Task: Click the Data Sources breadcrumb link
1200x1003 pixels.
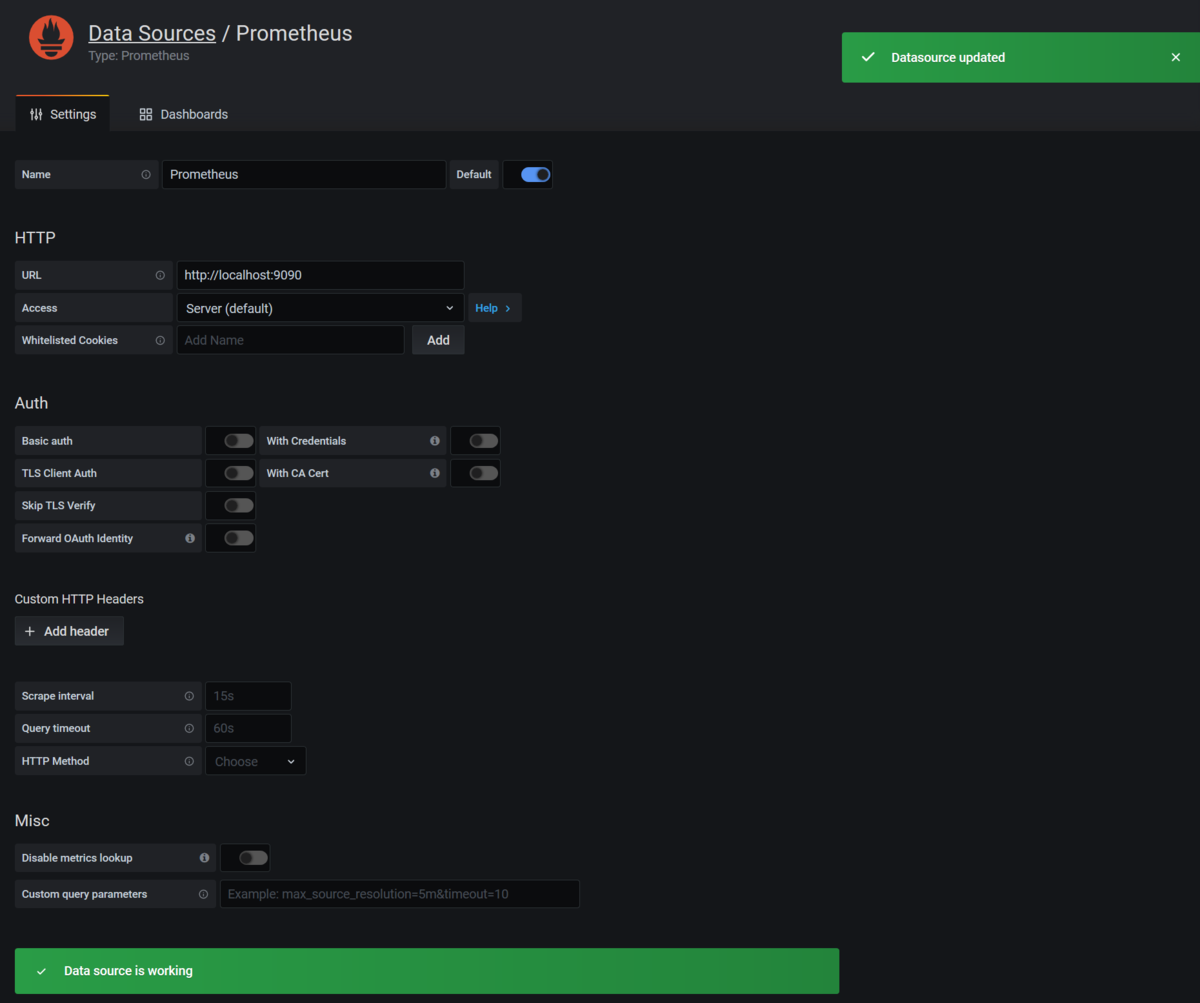Action: [152, 33]
